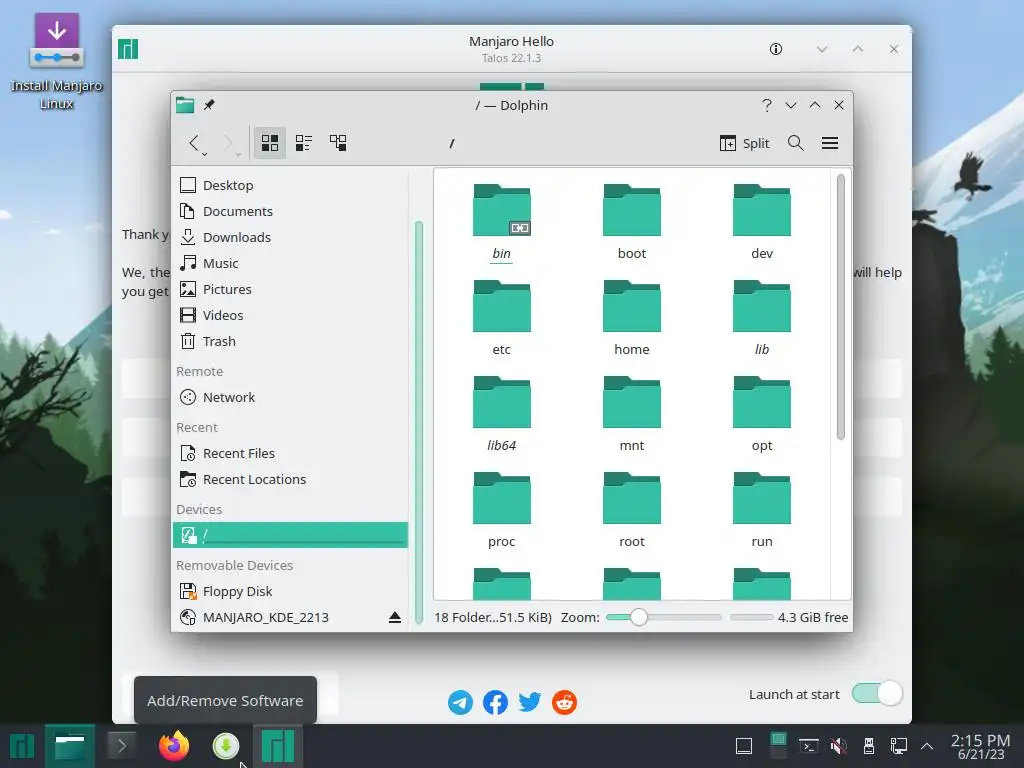
Task: Launch Firefox from the taskbar
Action: (174, 746)
